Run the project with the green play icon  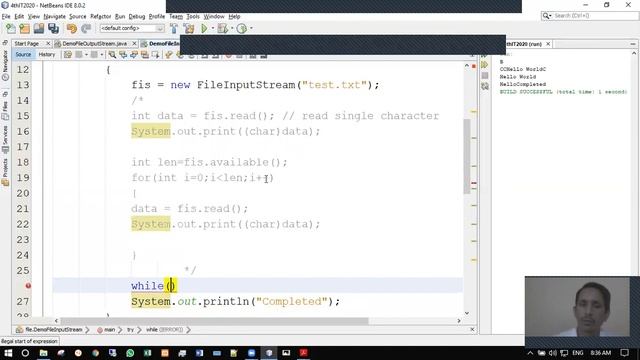[x=204, y=29]
